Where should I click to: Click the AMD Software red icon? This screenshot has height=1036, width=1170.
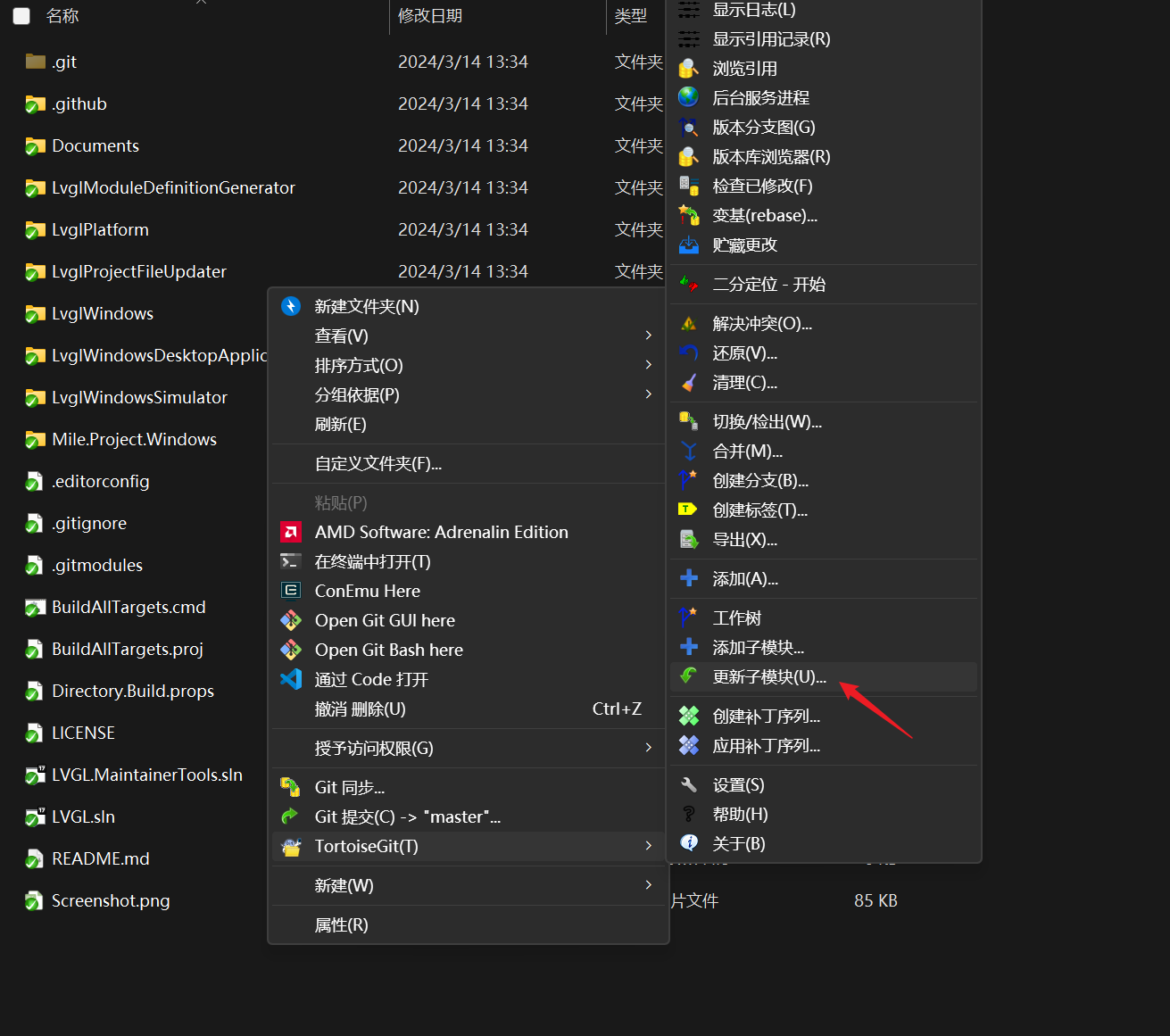(x=291, y=533)
